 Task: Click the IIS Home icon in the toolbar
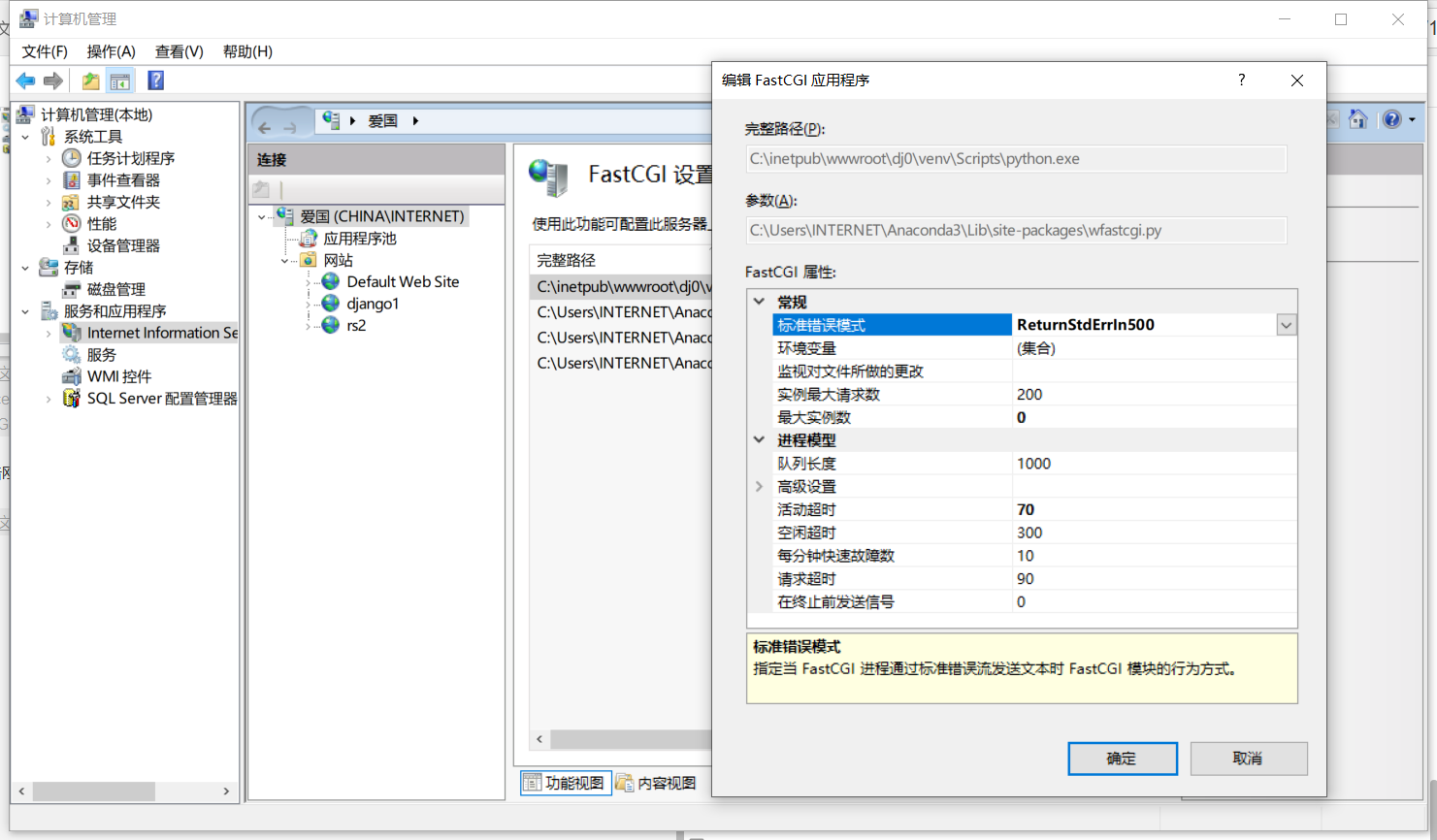[x=1358, y=118]
